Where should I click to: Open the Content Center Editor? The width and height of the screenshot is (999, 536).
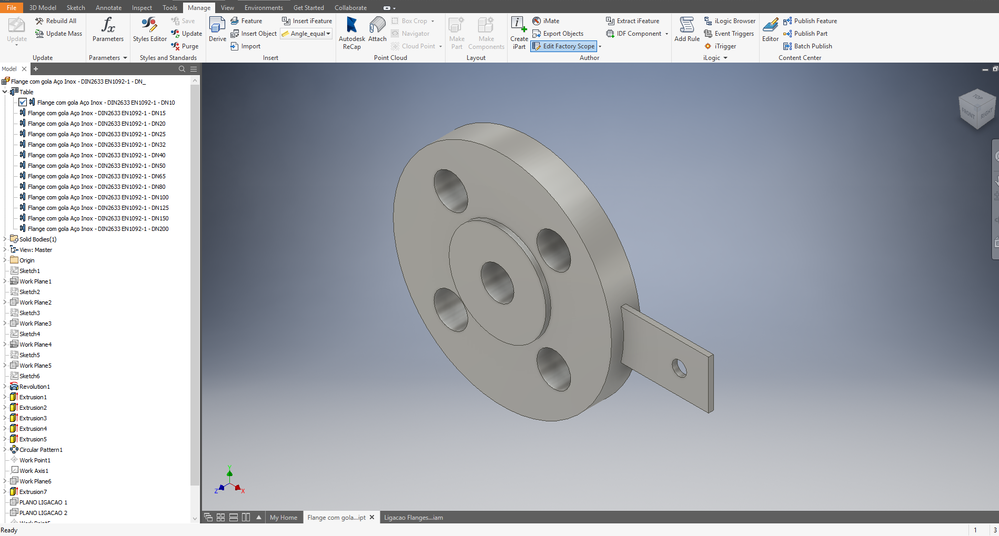770,30
